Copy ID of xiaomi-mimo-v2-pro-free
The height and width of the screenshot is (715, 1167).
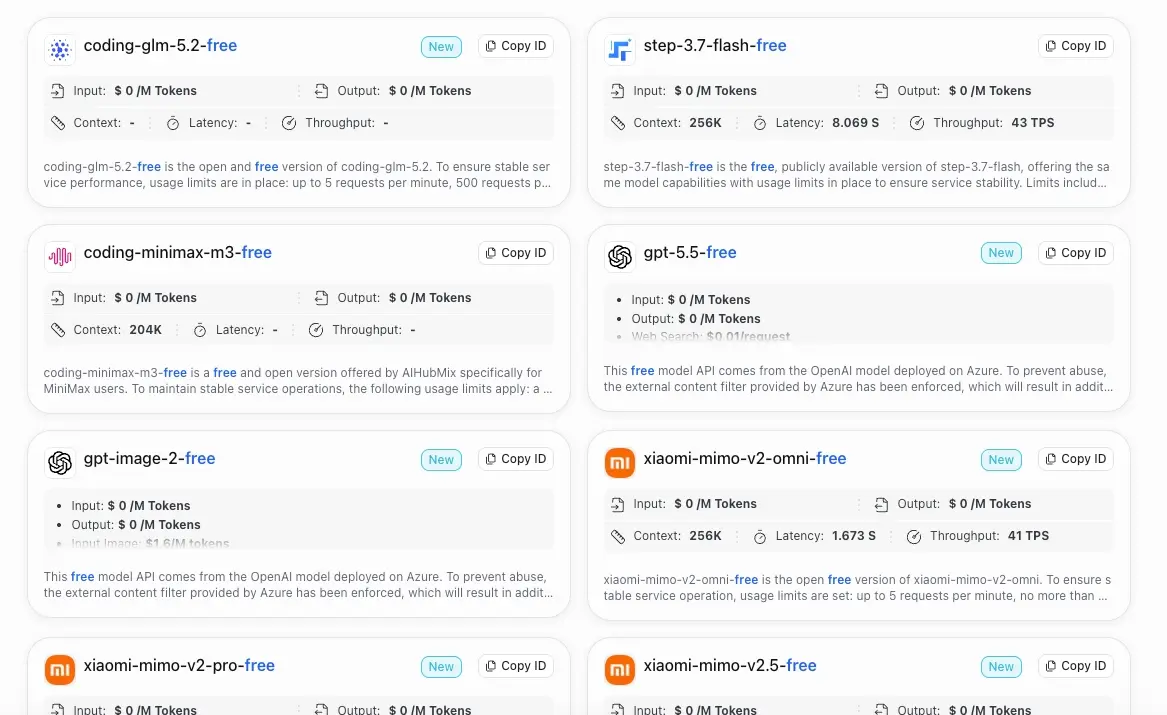pos(516,666)
